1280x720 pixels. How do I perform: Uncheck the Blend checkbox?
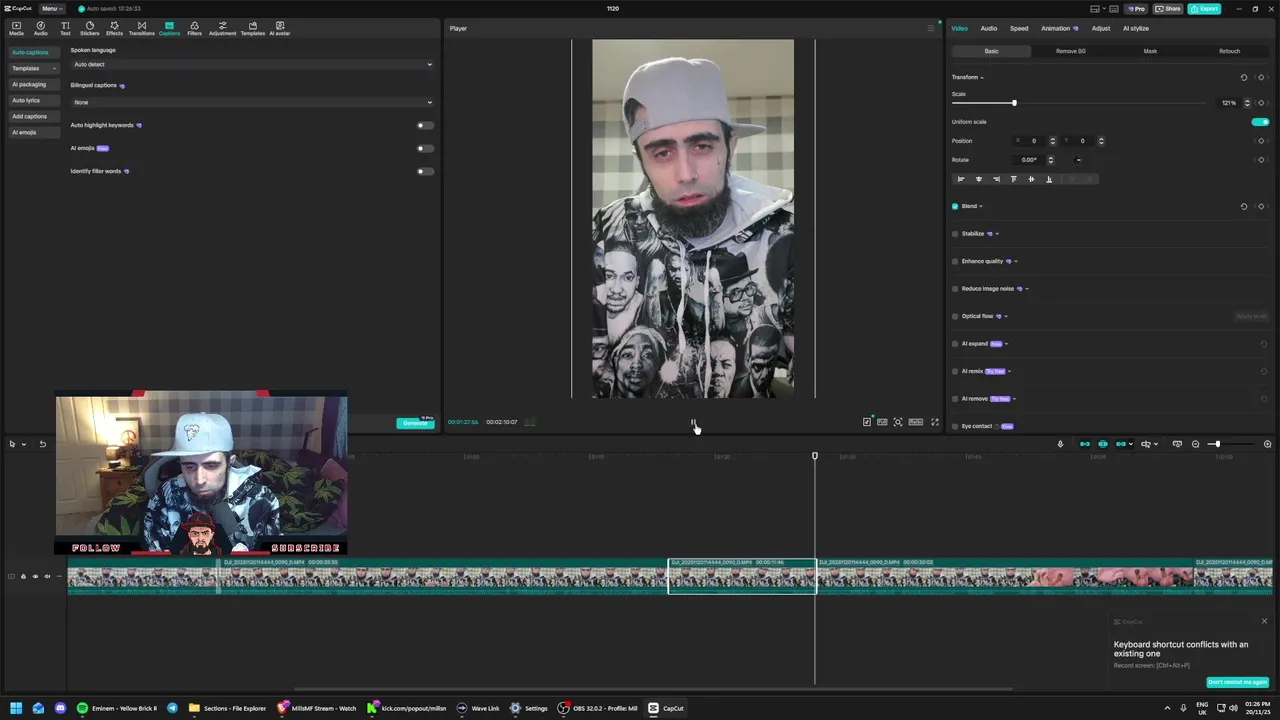tap(955, 206)
